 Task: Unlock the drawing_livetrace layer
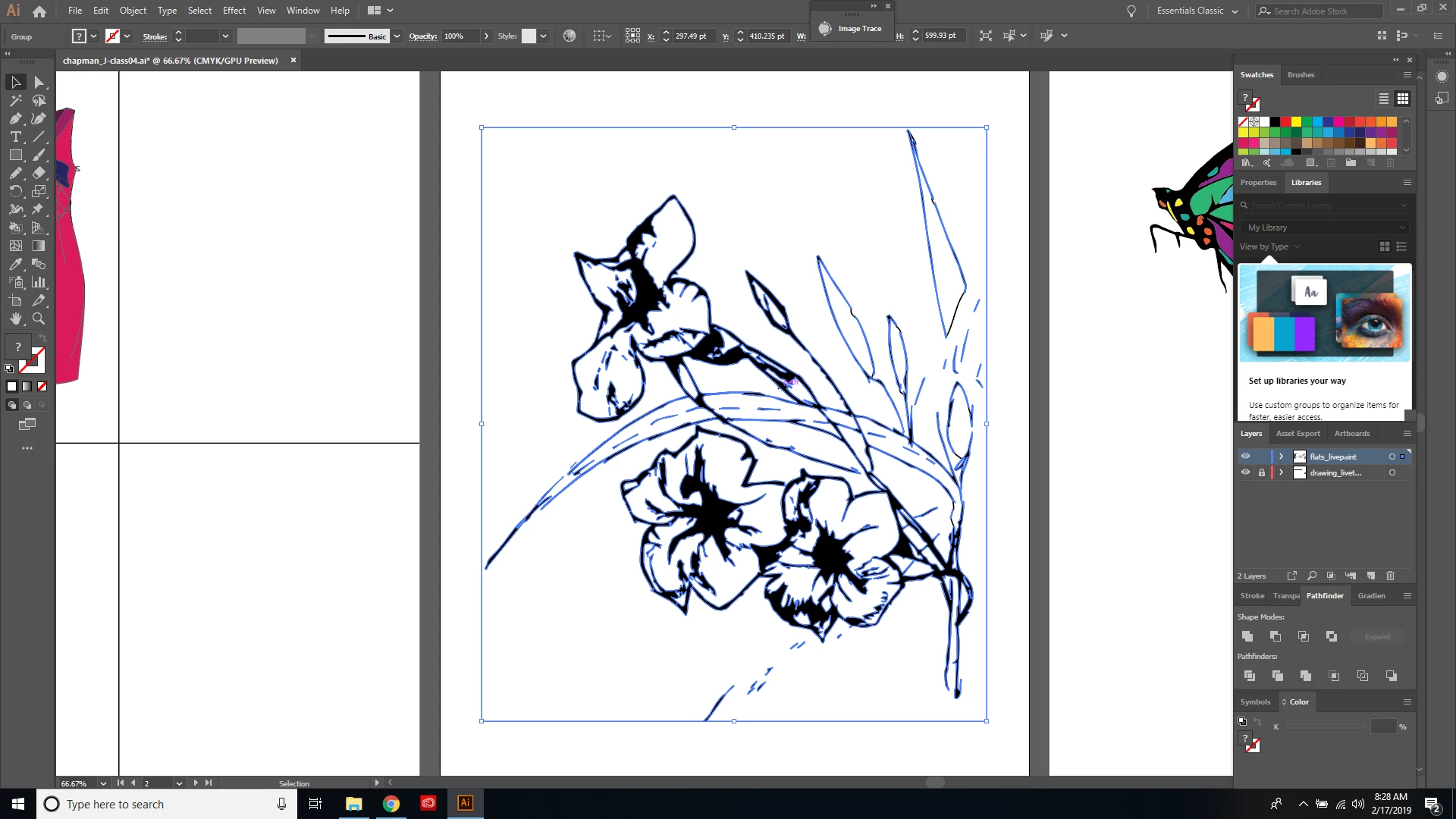(1262, 472)
